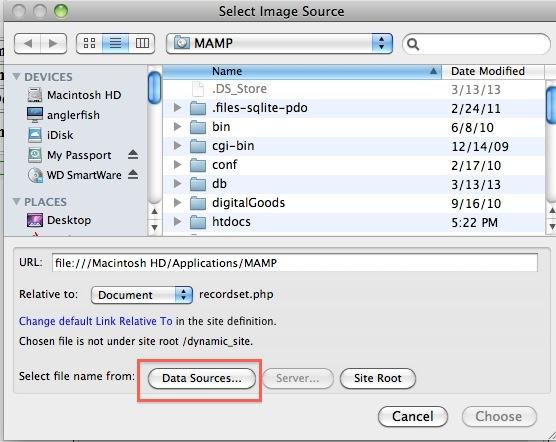Eject the My Passport drive
The height and width of the screenshot is (442, 556).
133,155
